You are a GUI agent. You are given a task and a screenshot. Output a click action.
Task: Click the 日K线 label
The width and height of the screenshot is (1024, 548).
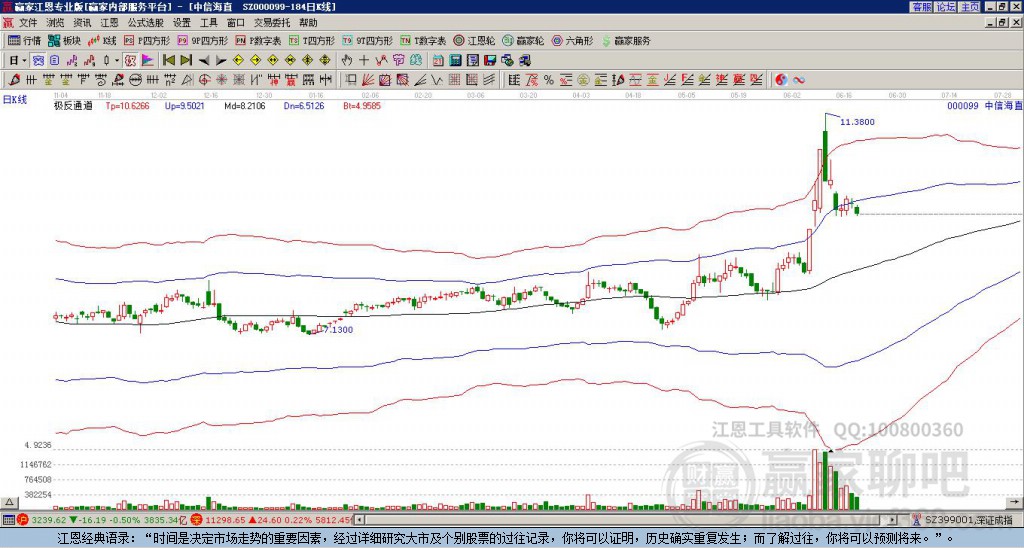click(15, 100)
